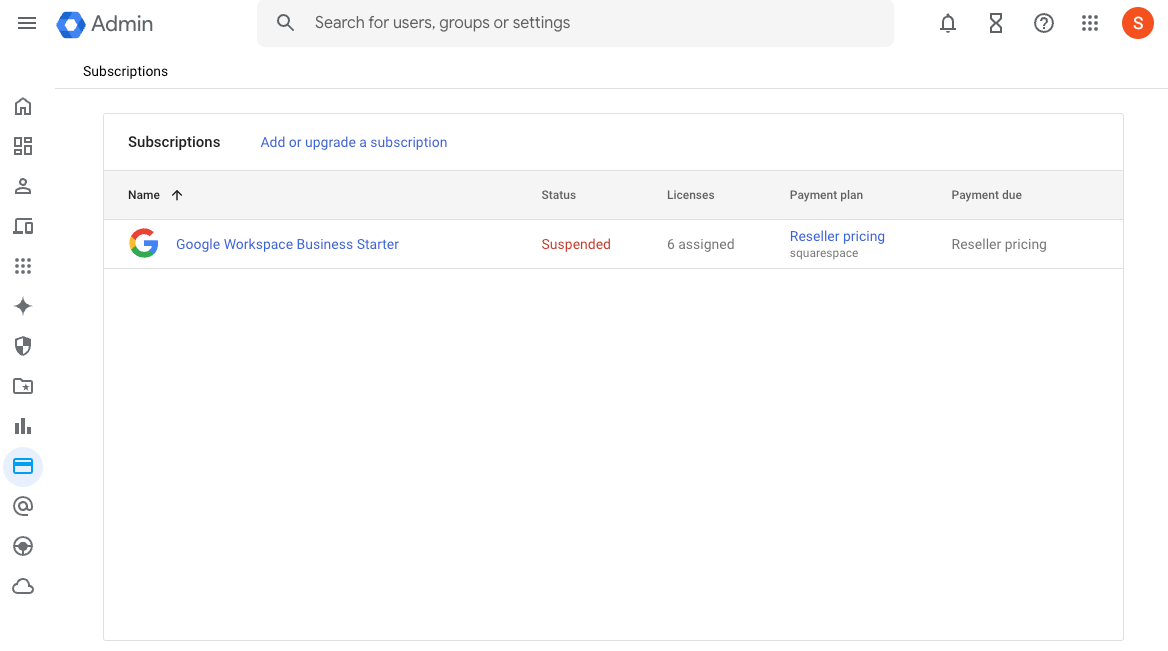Open the Storage cloud sidebar icon
1168x651 pixels.
(x=23, y=586)
